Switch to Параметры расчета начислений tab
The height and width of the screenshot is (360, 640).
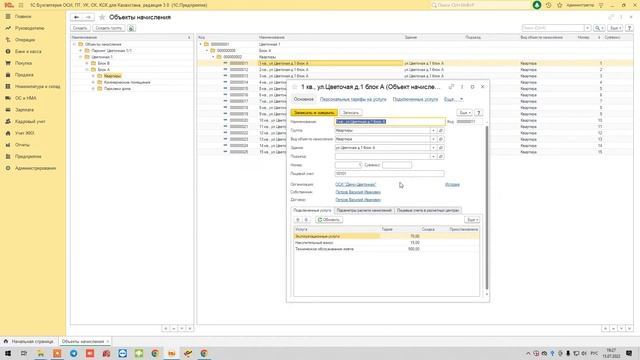364,210
